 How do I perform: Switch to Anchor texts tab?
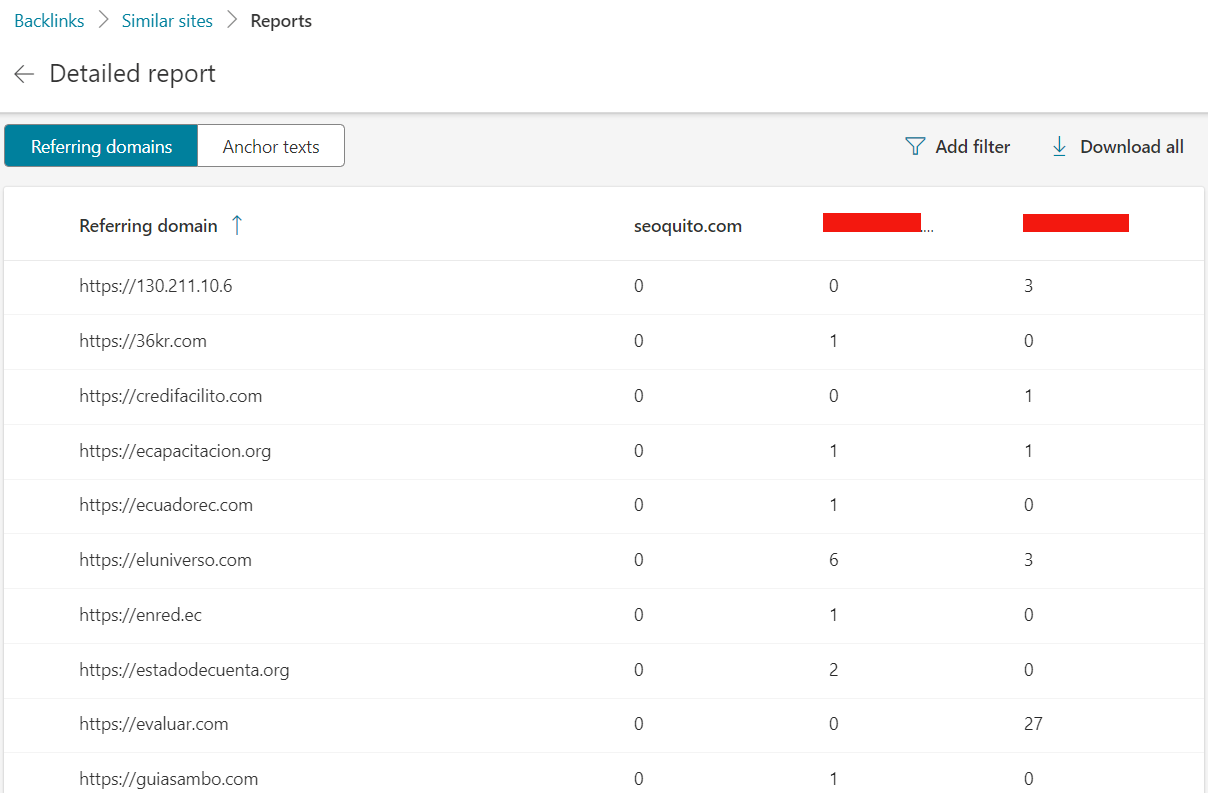click(x=271, y=146)
